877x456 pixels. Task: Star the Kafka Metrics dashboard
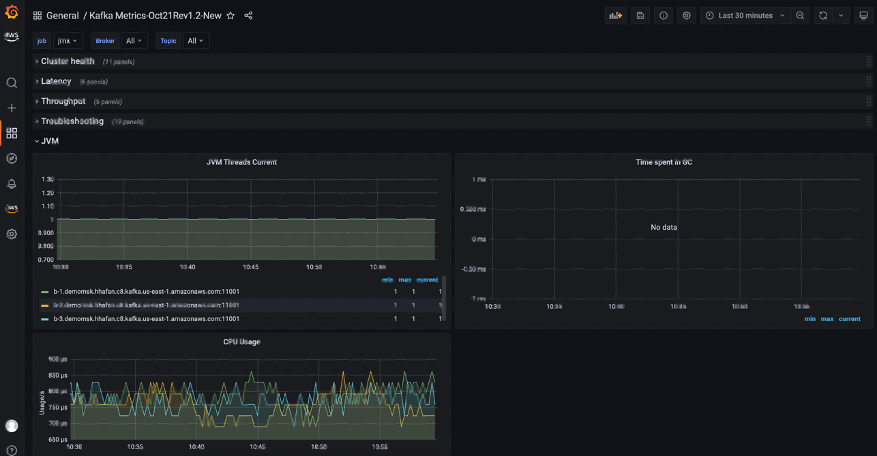pyautogui.click(x=231, y=16)
